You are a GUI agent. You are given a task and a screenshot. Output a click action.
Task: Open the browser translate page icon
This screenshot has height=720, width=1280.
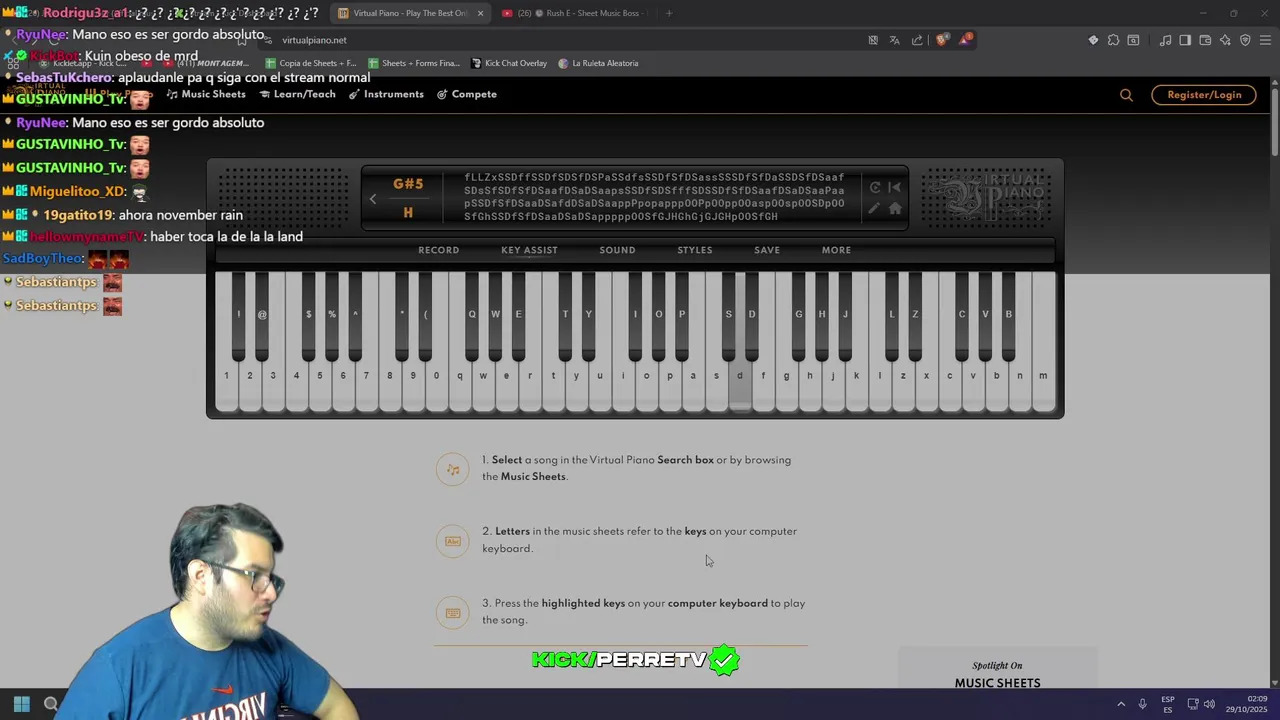pos(895,40)
